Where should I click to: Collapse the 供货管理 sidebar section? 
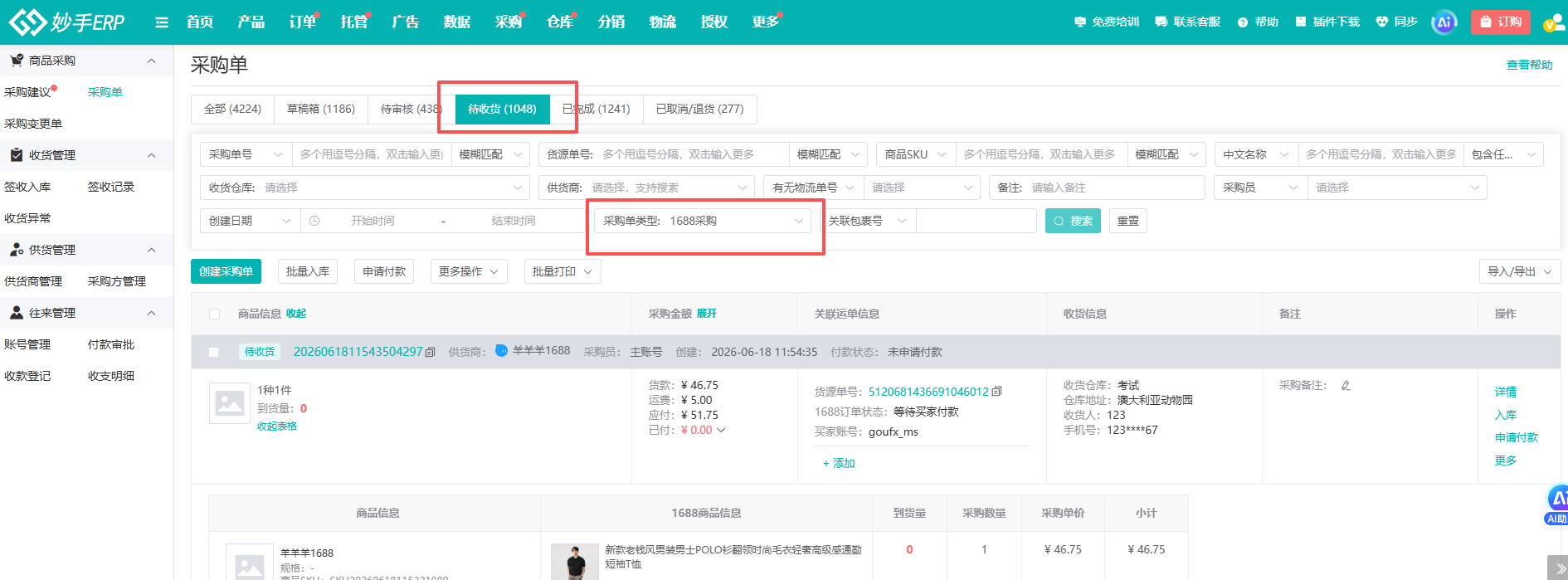point(151,250)
